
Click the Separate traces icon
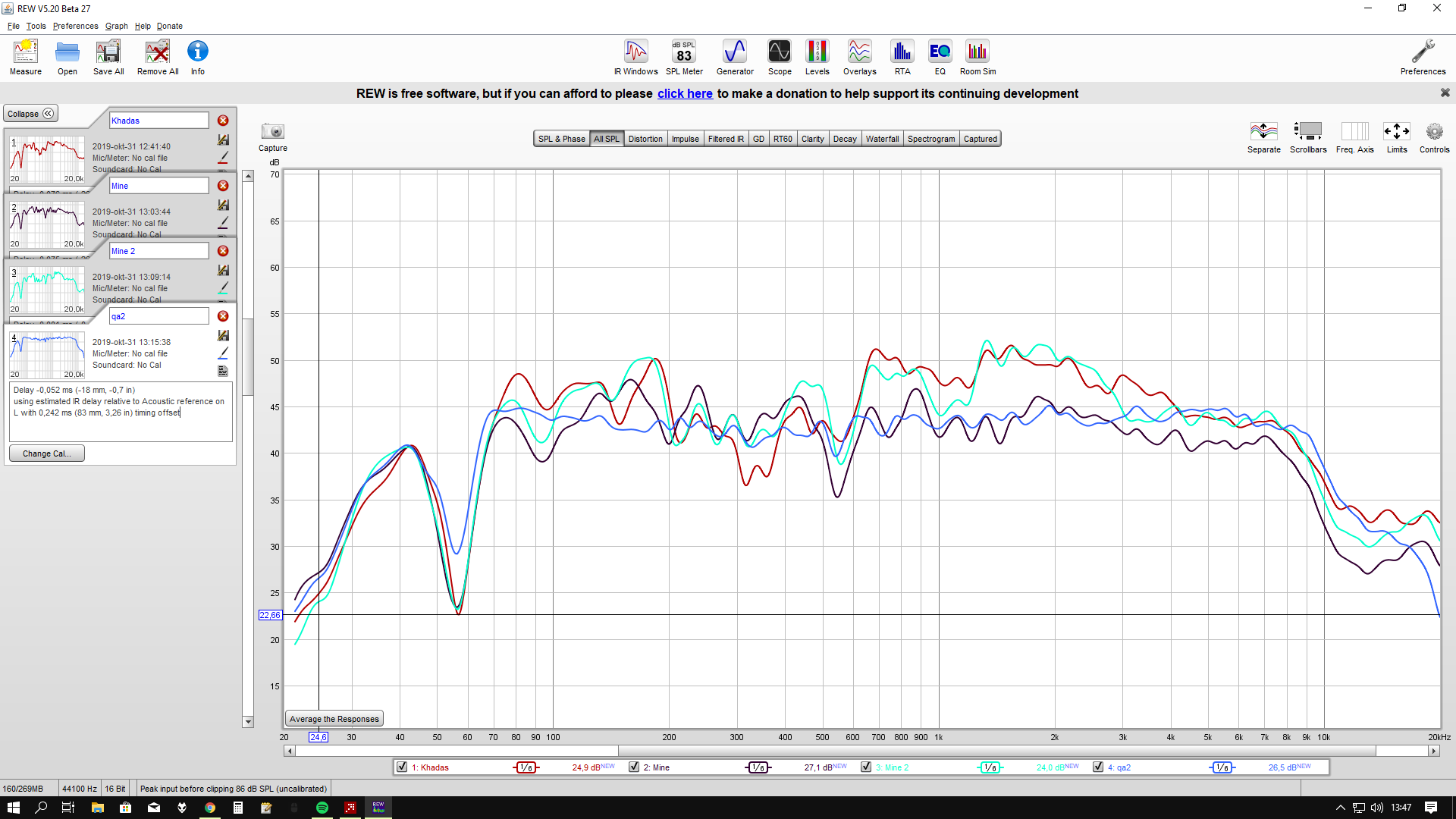pyautogui.click(x=1263, y=137)
